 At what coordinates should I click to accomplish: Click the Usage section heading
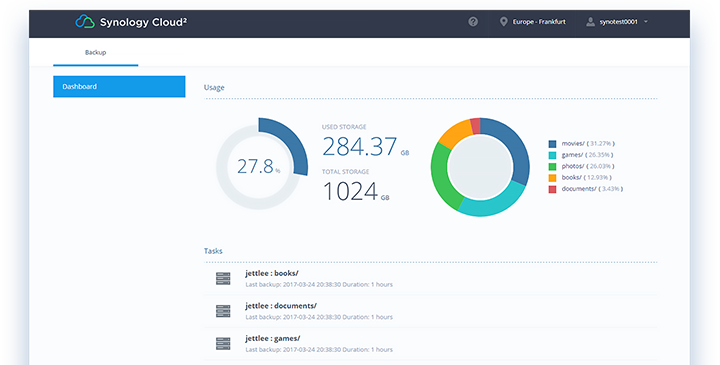214,87
